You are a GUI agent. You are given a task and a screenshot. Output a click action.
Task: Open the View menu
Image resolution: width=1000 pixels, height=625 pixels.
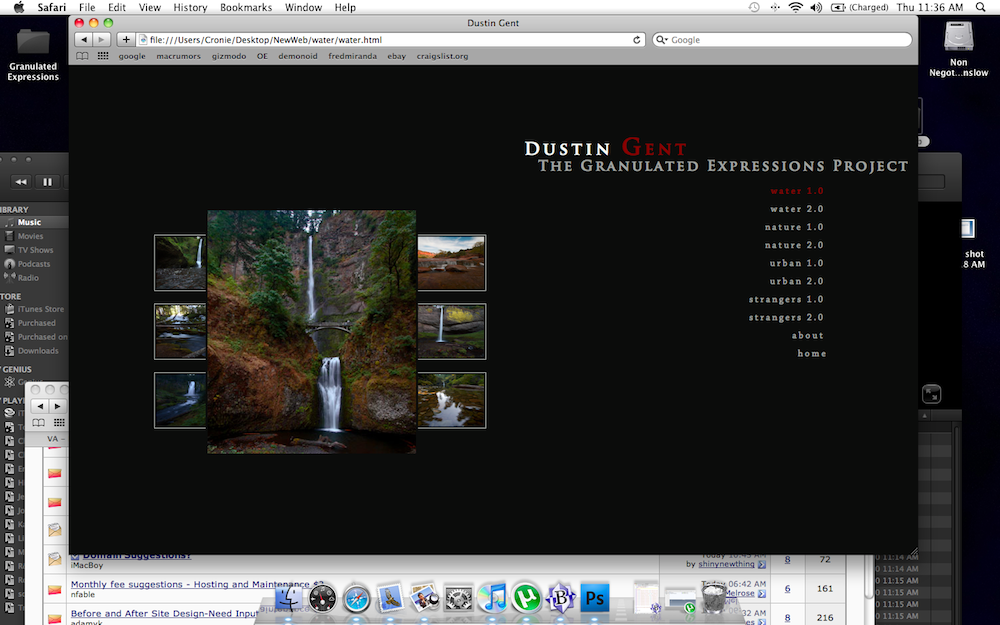[x=150, y=8]
